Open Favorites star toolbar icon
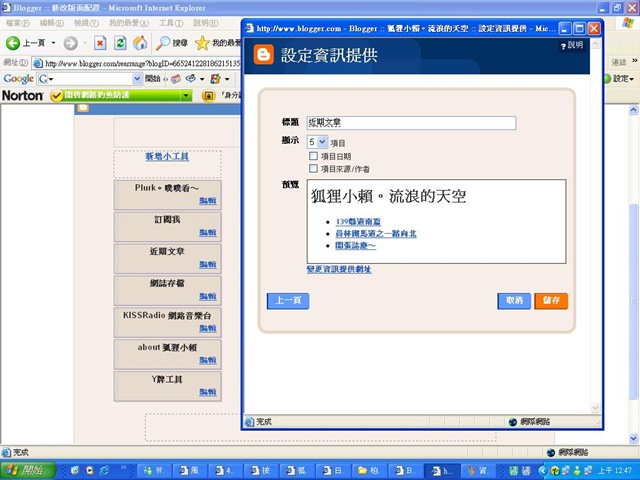The height and width of the screenshot is (480, 640). click(202, 43)
